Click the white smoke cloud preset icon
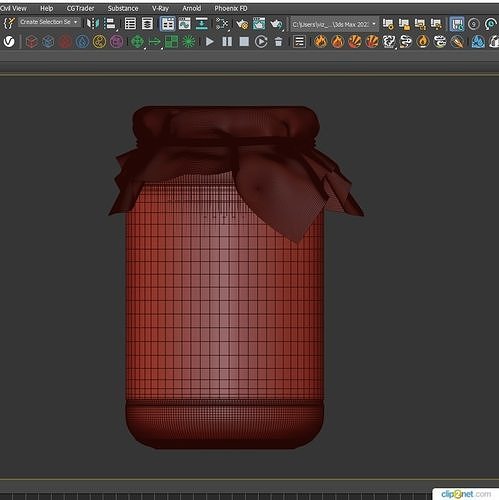This screenshot has width=499, height=500. pyautogui.click(x=389, y=42)
